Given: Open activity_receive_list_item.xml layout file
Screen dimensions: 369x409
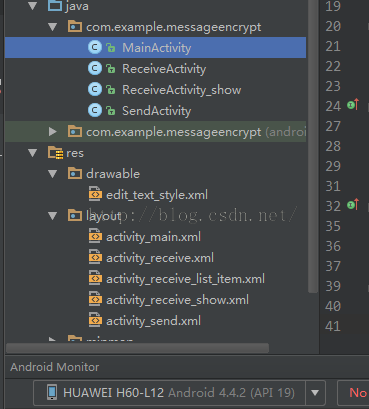Looking at the screenshot, I should coord(185,279).
